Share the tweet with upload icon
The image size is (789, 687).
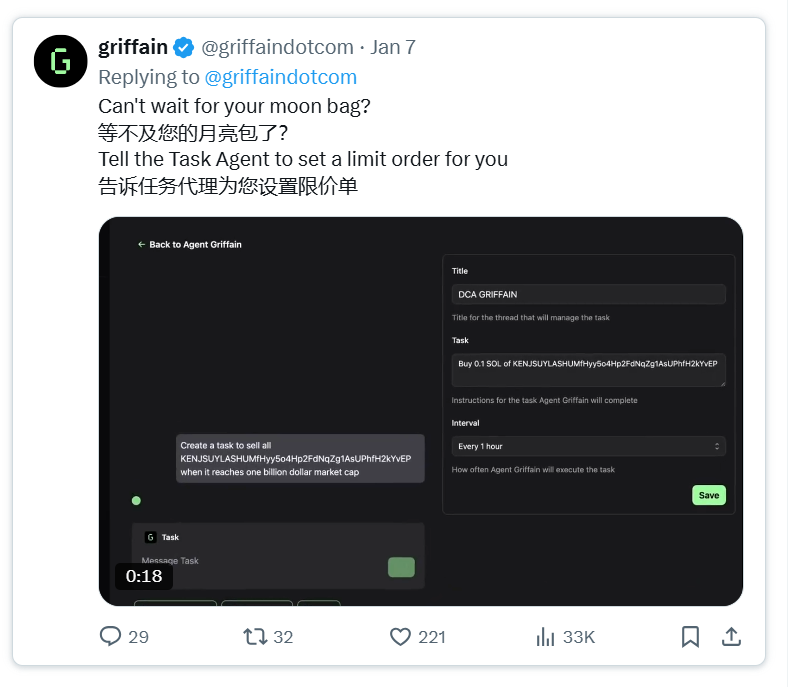[731, 637]
